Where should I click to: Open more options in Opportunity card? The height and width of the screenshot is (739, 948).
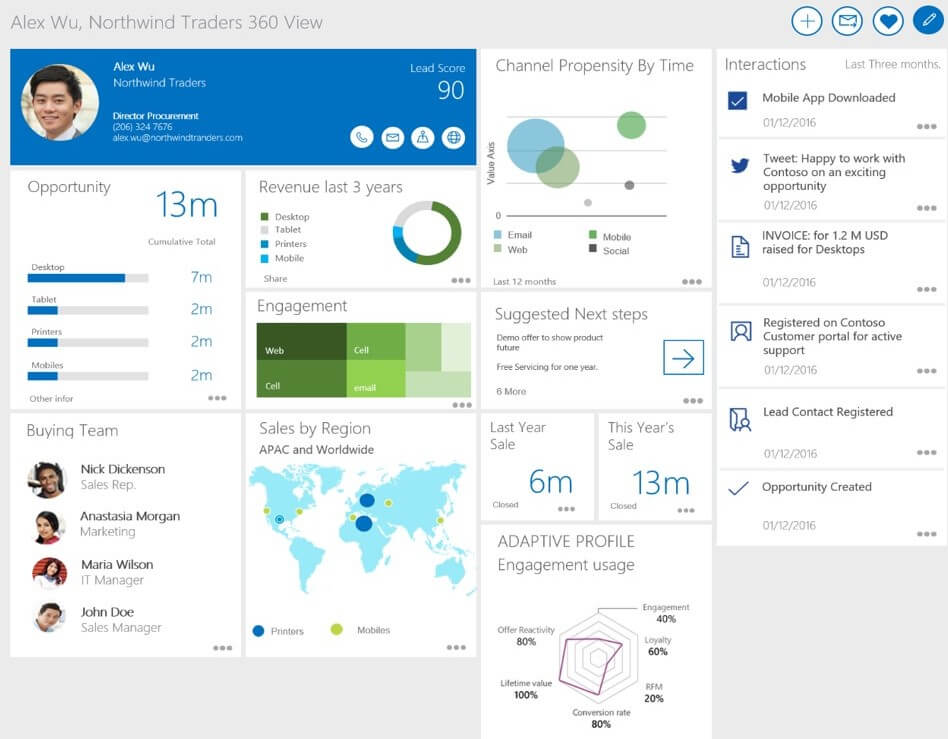click(217, 398)
